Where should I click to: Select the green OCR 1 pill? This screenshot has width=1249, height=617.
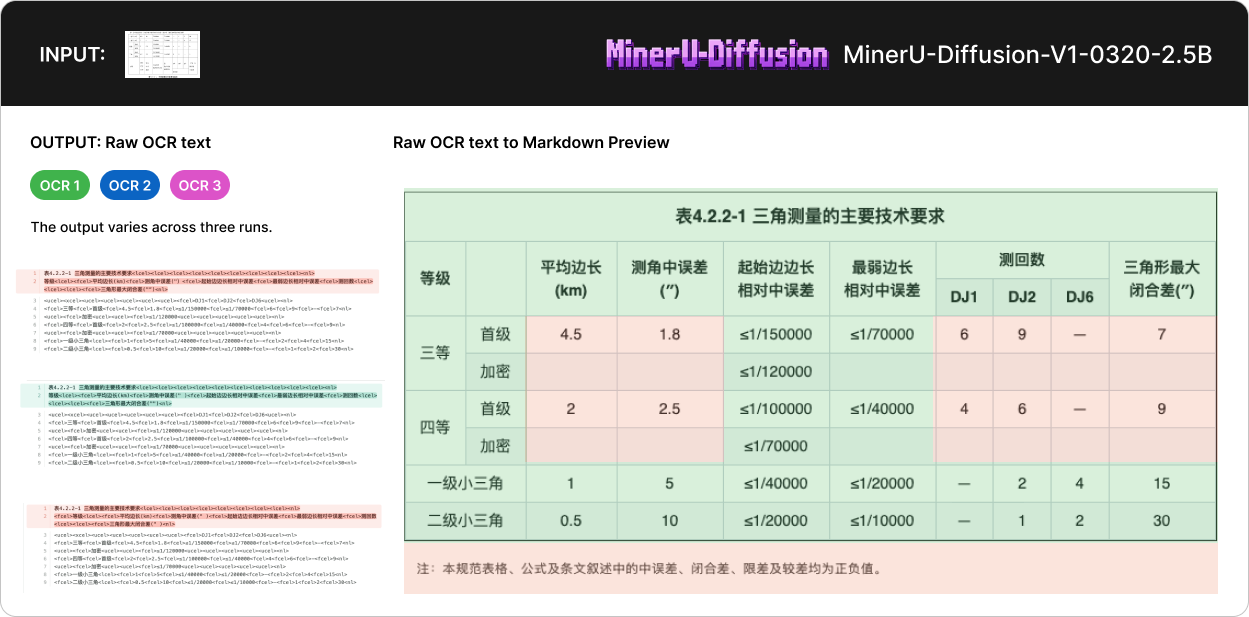click(x=61, y=185)
